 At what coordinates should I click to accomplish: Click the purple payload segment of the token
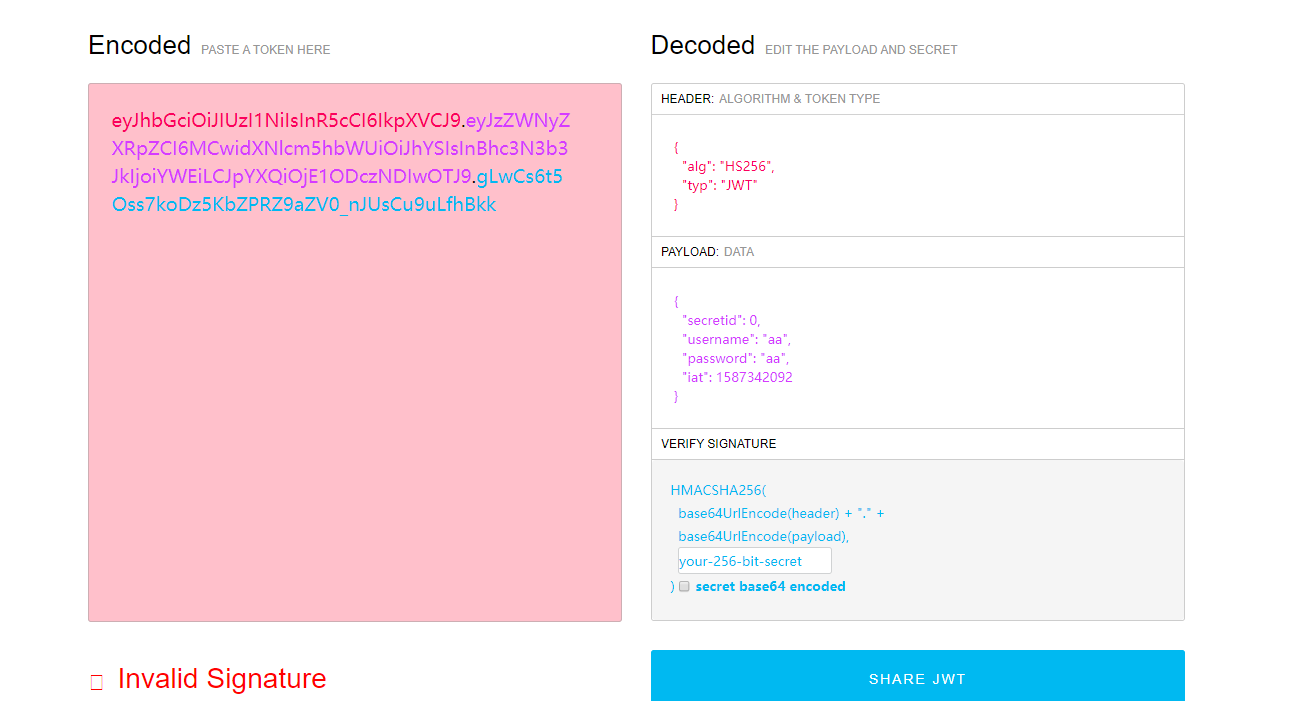coord(340,150)
